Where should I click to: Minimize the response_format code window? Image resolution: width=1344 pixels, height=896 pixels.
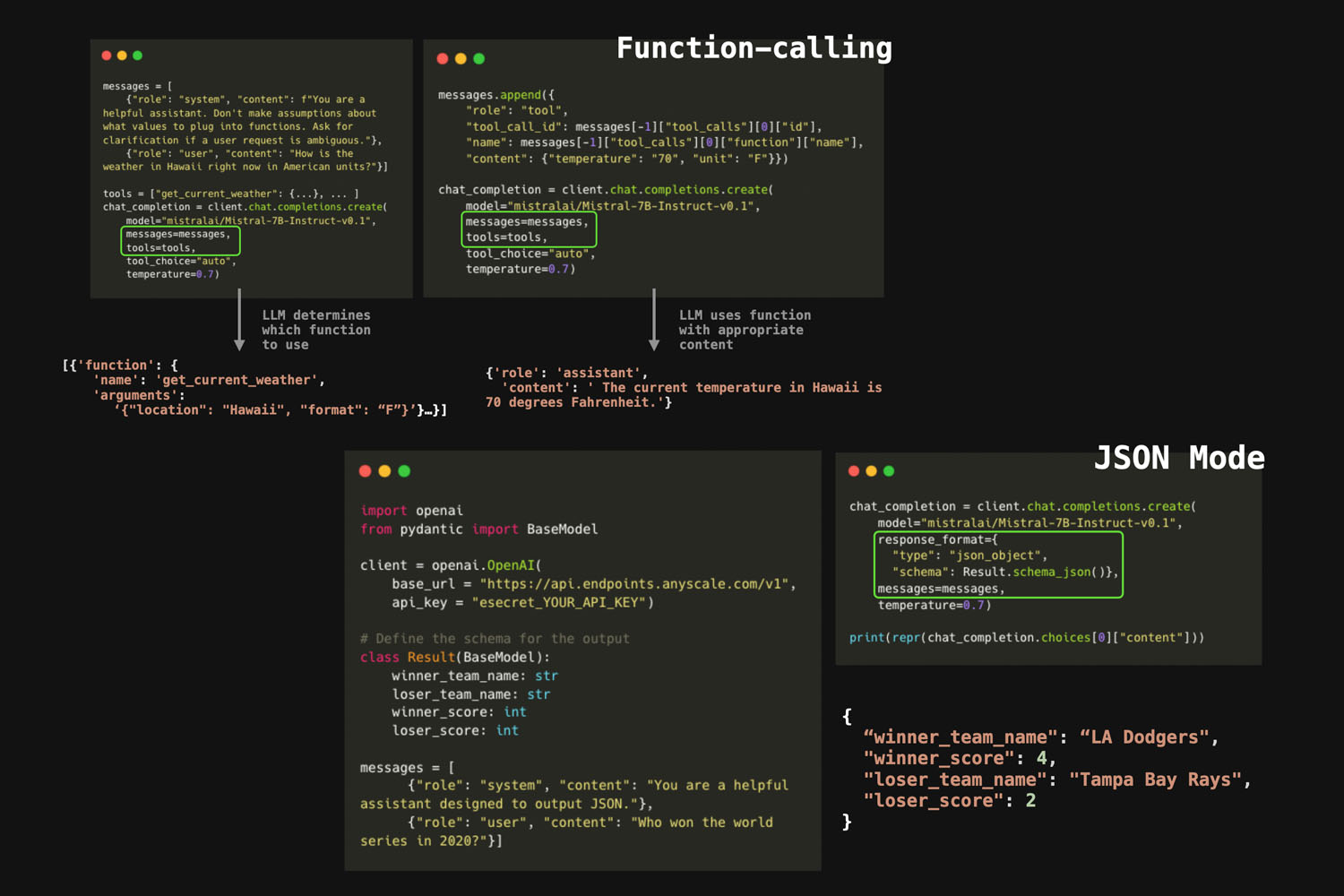coord(871,471)
